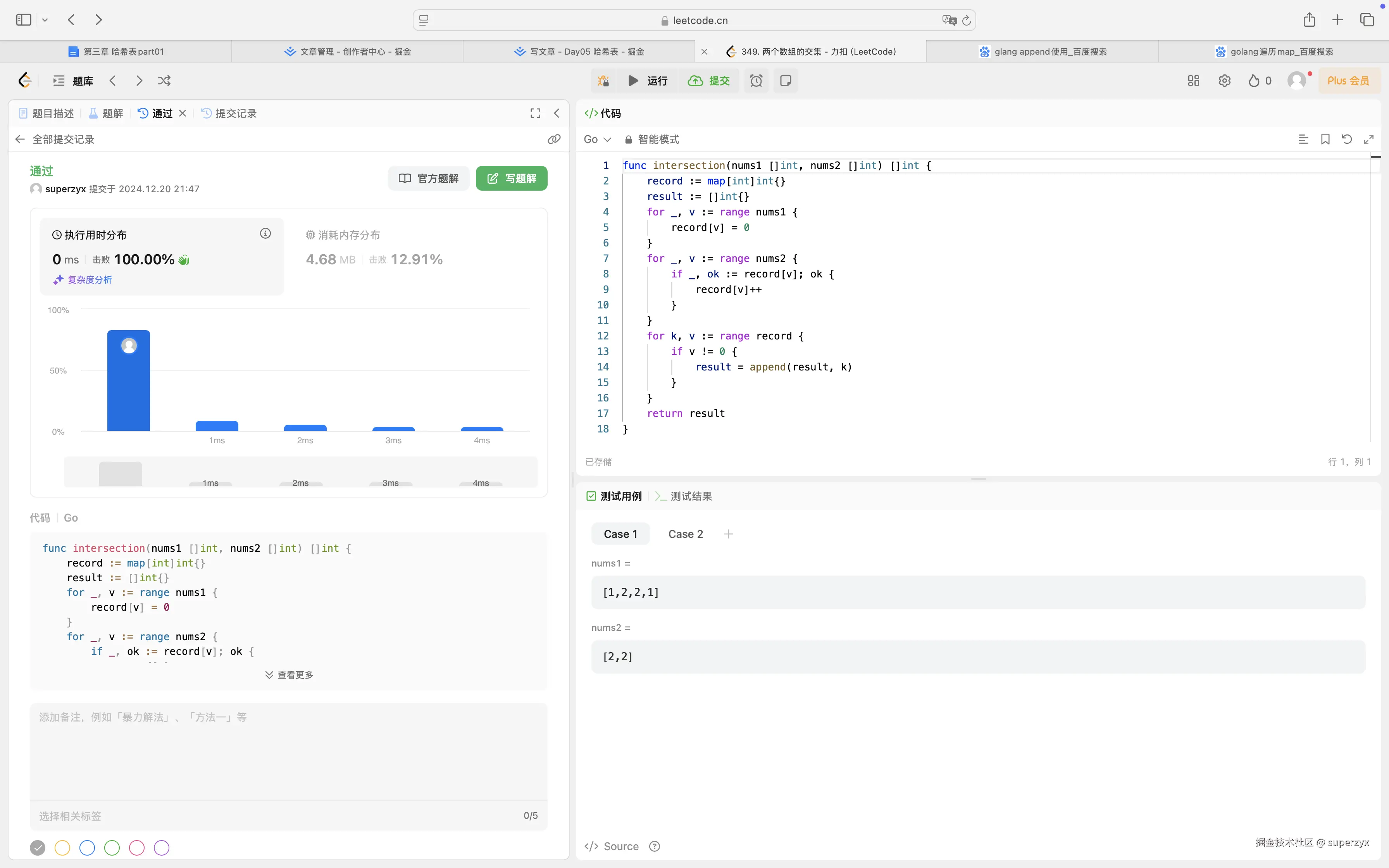The height and width of the screenshot is (868, 1389).
Task: Open Safari sidebar dropdown chevron
Action: (45, 20)
